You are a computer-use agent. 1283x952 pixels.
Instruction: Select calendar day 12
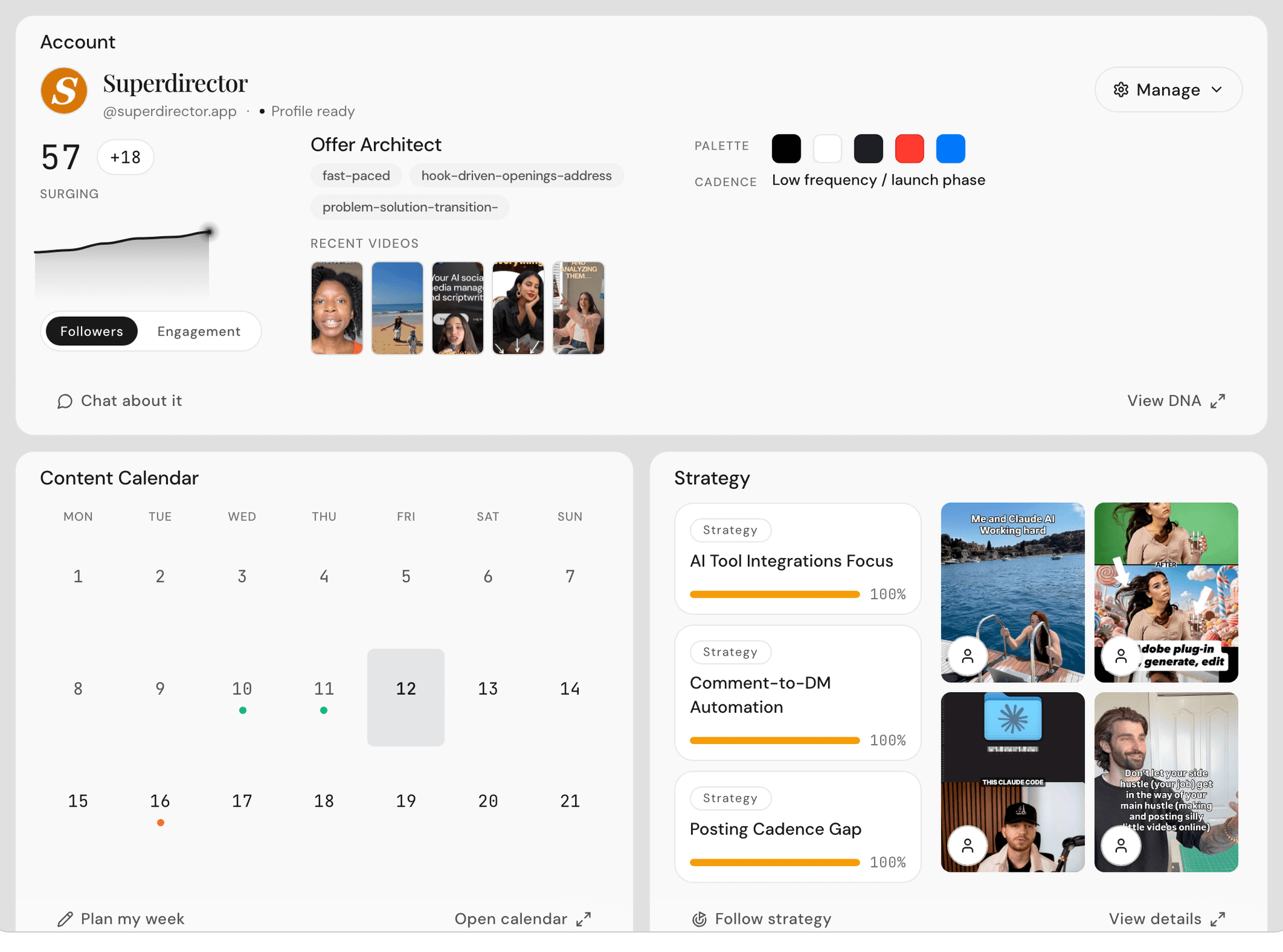[x=406, y=697]
